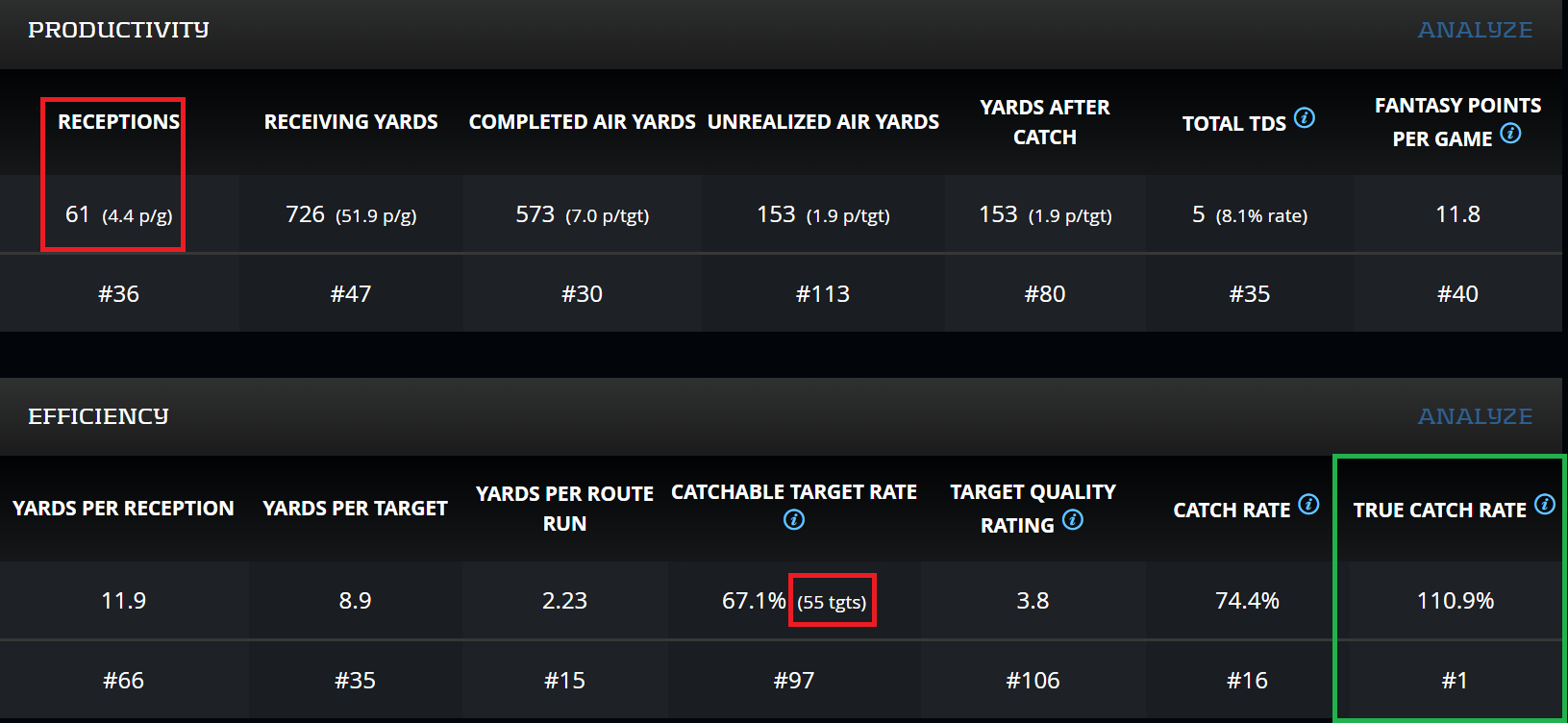
Task: Click Completed Air Yards header
Action: point(582,122)
